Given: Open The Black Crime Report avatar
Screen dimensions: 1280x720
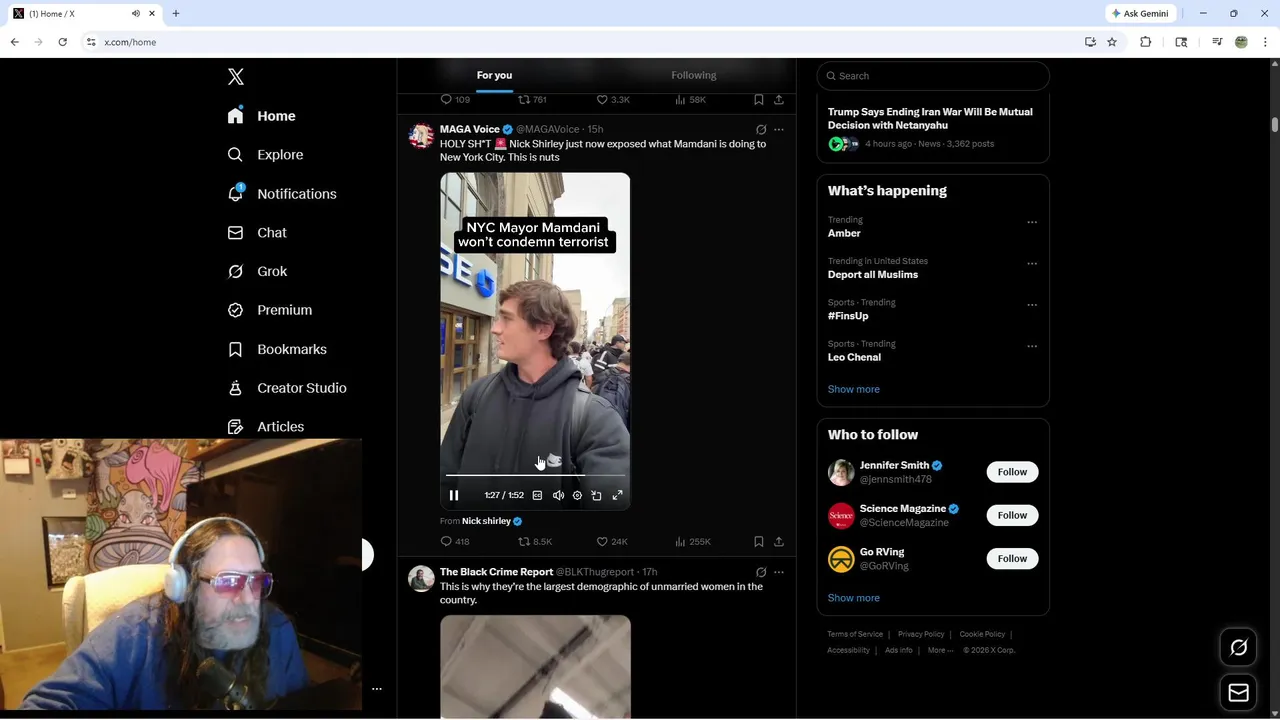Looking at the screenshot, I should click(421, 579).
